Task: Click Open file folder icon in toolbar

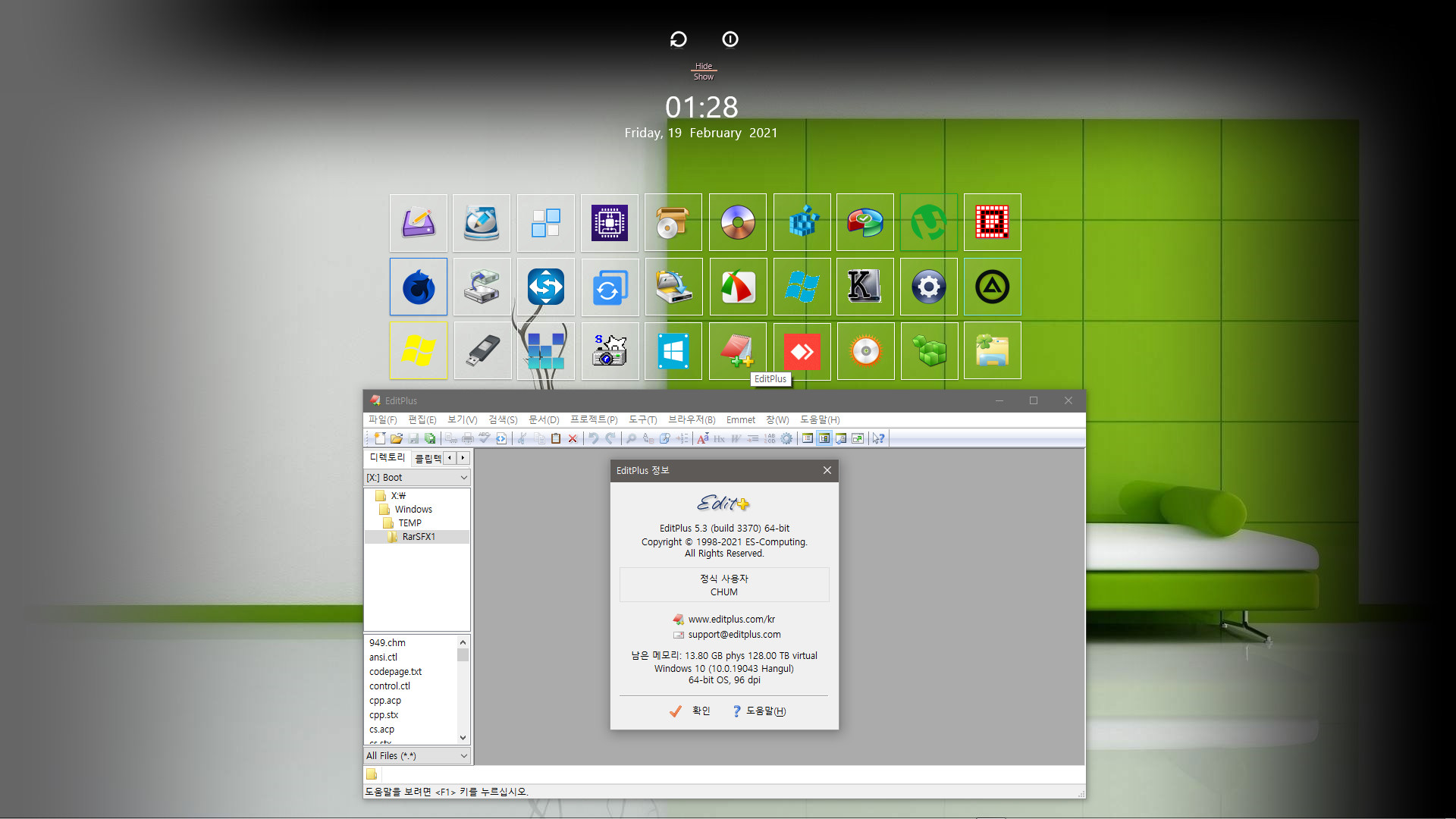Action: 397,438
